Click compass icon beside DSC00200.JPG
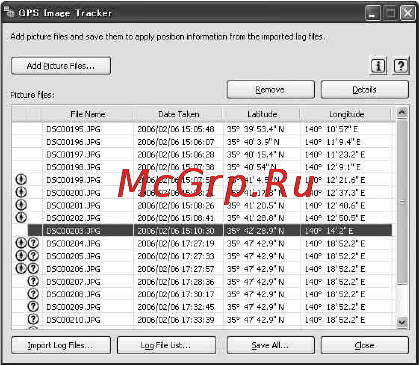The width and height of the screenshot is (420, 365). click(x=21, y=192)
